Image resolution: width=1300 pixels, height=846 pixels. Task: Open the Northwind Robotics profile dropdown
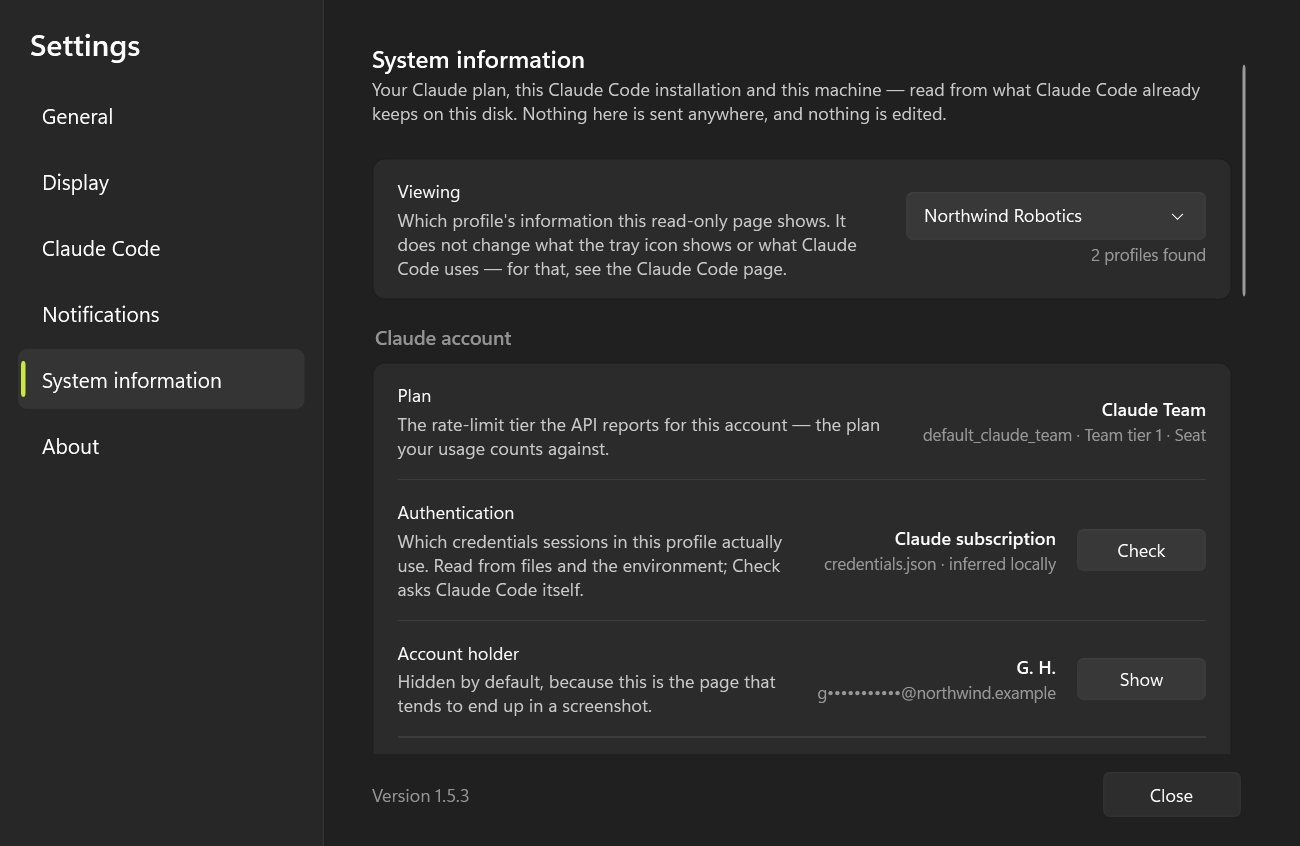coord(1055,216)
